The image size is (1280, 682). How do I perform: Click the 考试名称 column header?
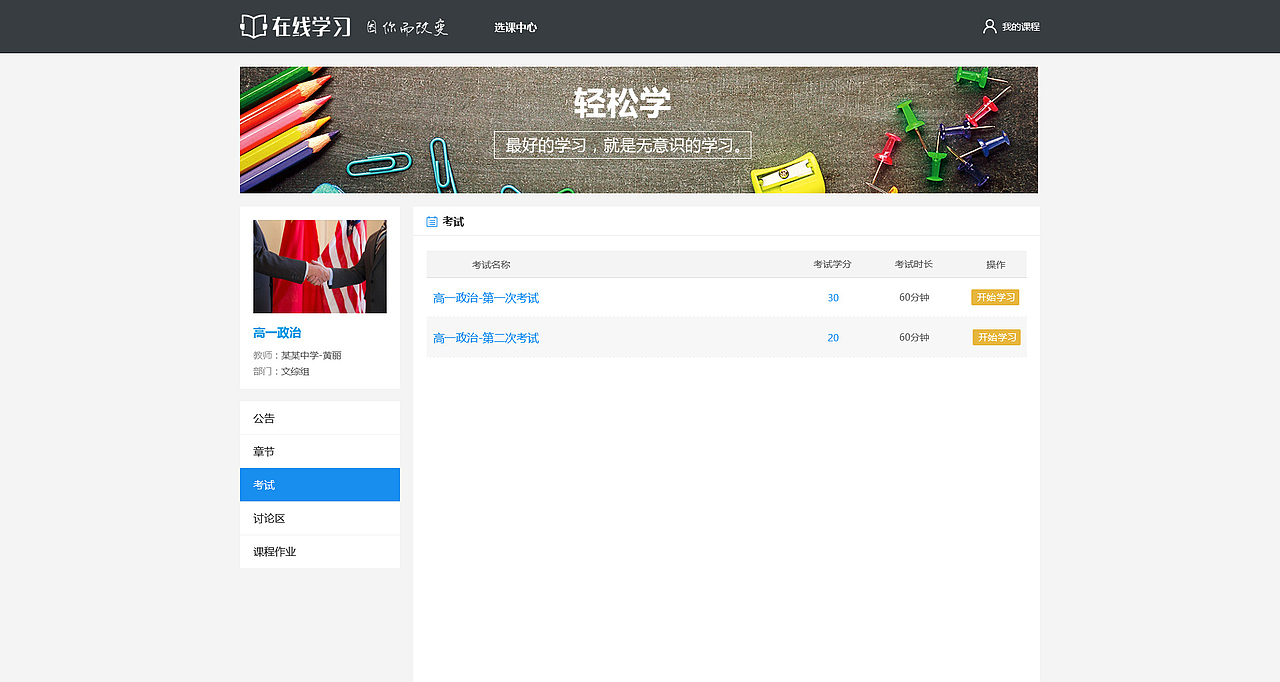click(490, 264)
